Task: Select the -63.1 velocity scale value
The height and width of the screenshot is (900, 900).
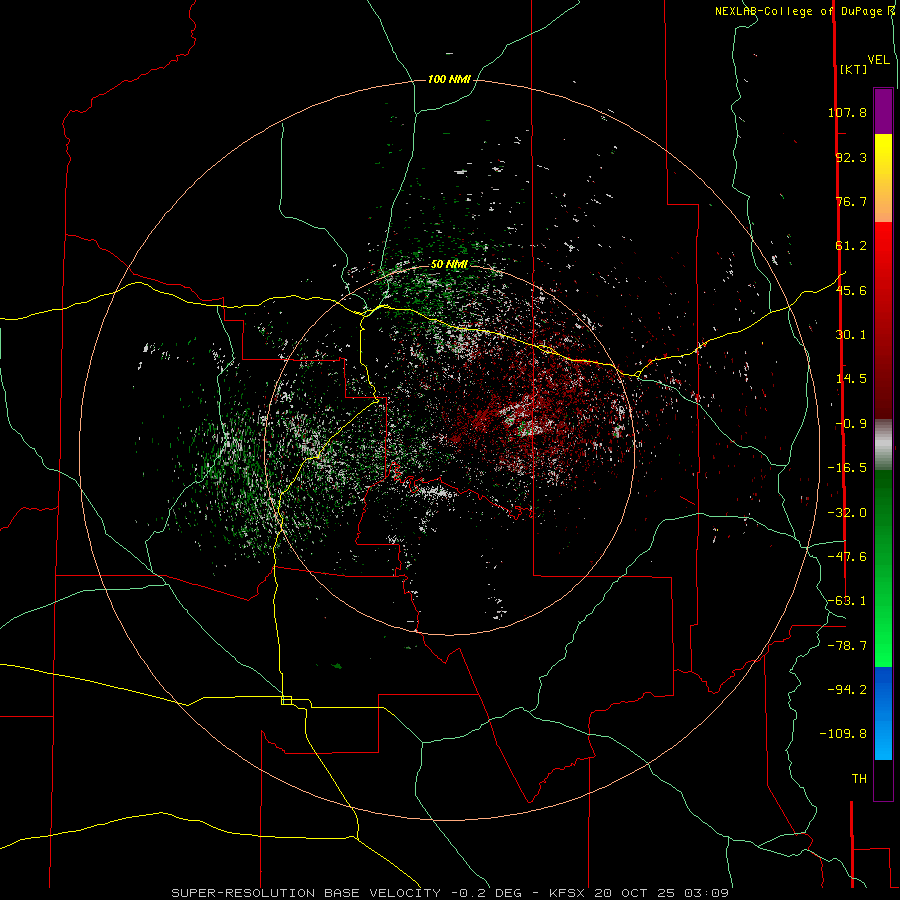Action: pos(847,601)
